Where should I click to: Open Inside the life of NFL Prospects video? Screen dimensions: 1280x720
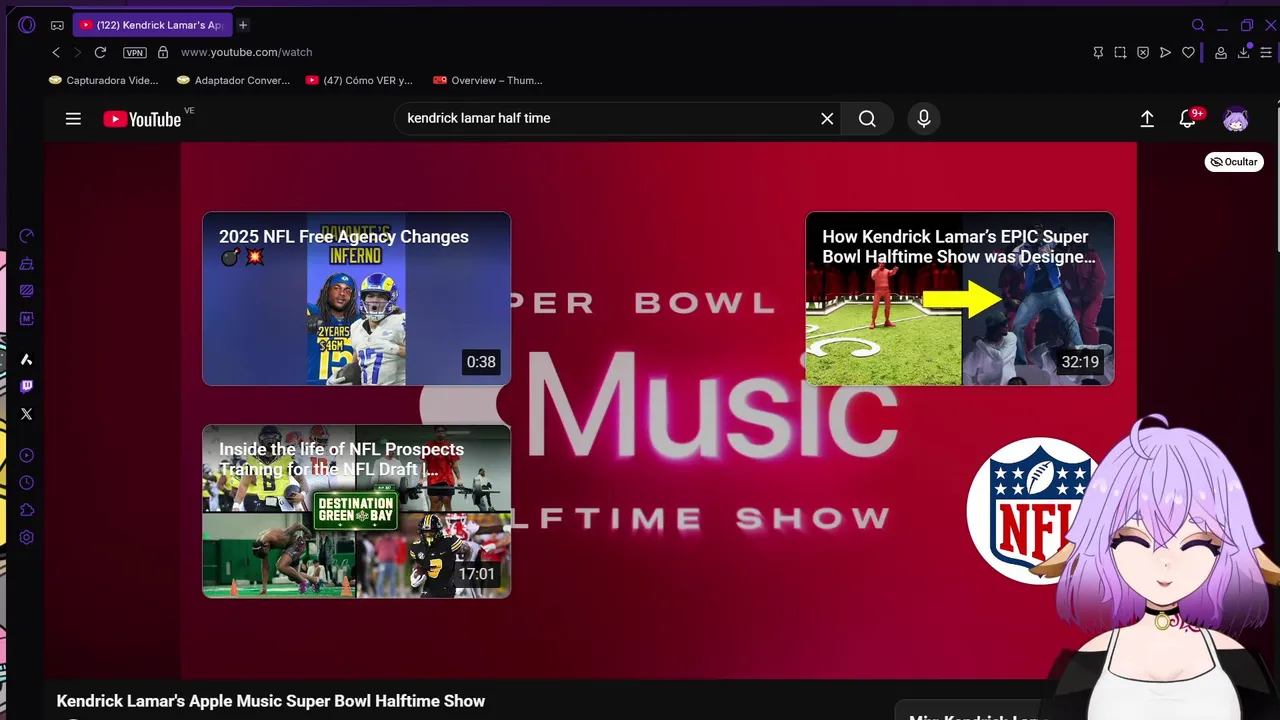pos(356,511)
